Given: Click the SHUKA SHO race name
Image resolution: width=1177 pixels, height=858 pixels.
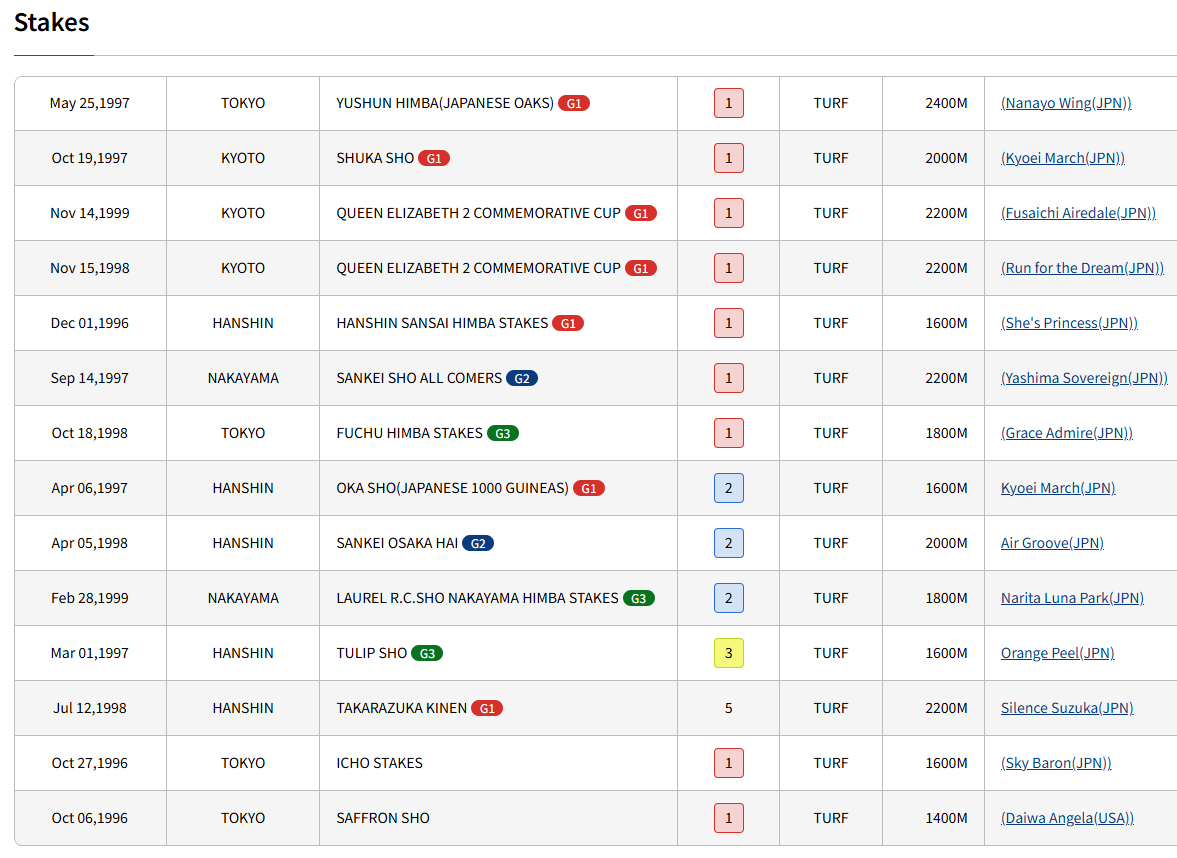Looking at the screenshot, I should pos(375,158).
